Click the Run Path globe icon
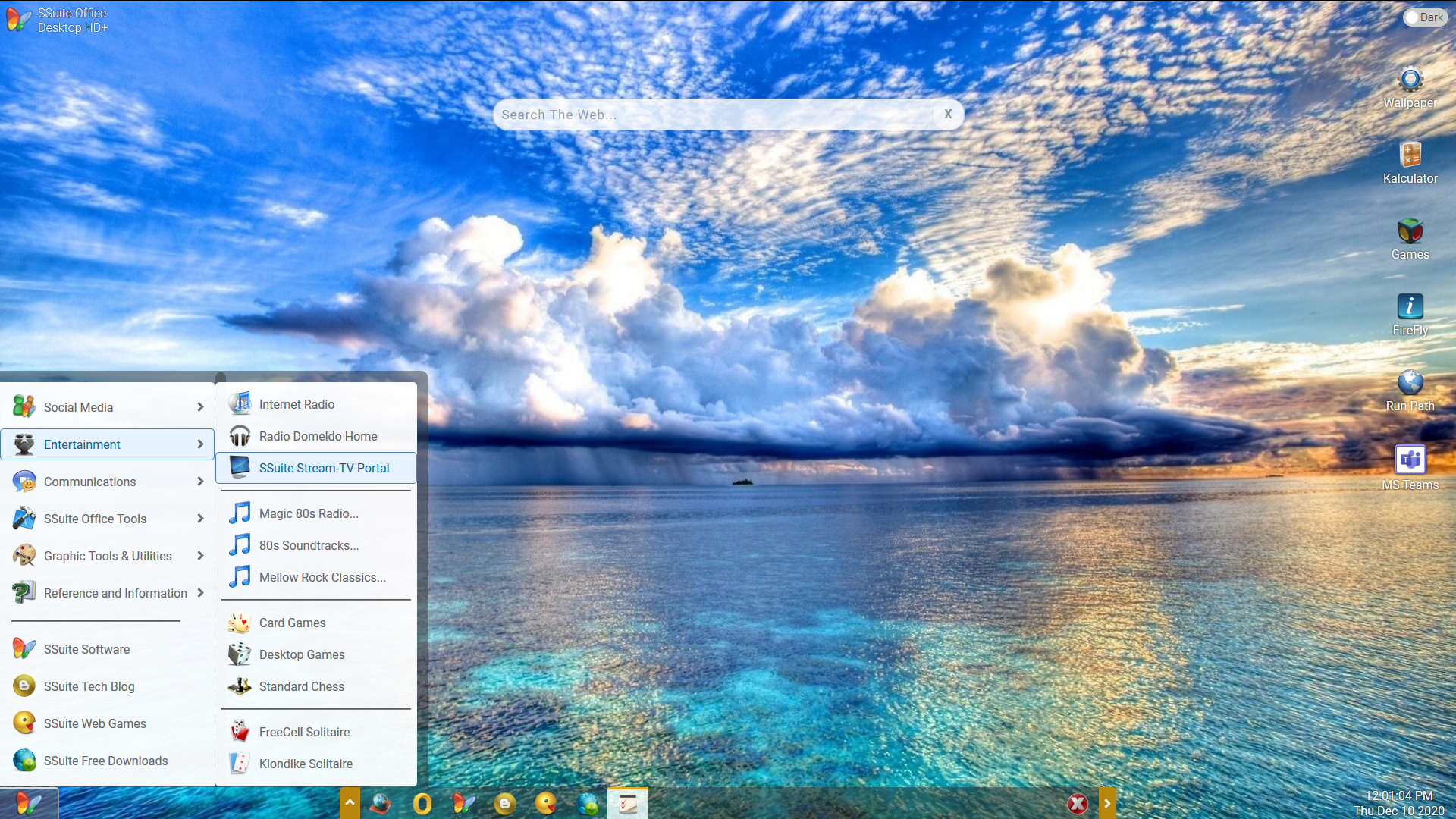The image size is (1456, 819). point(1410,383)
